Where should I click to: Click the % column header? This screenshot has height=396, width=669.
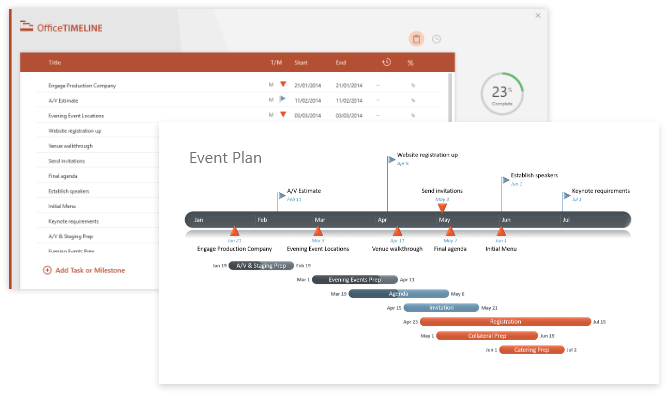coord(410,63)
